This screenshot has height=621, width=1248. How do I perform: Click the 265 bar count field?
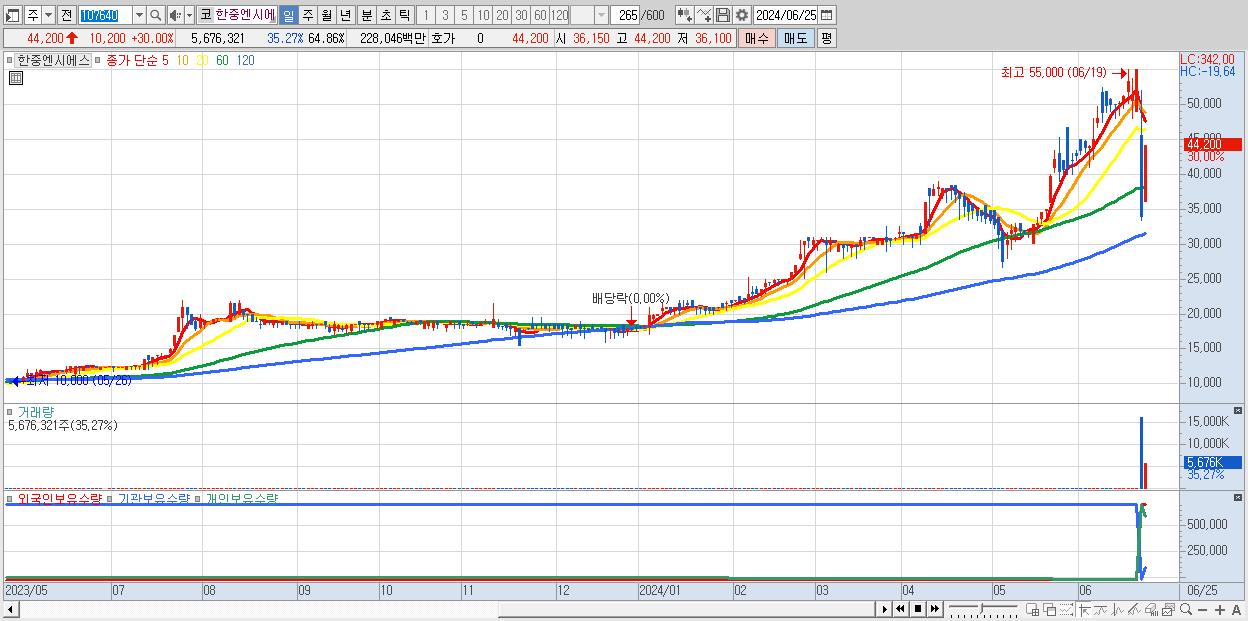point(626,15)
